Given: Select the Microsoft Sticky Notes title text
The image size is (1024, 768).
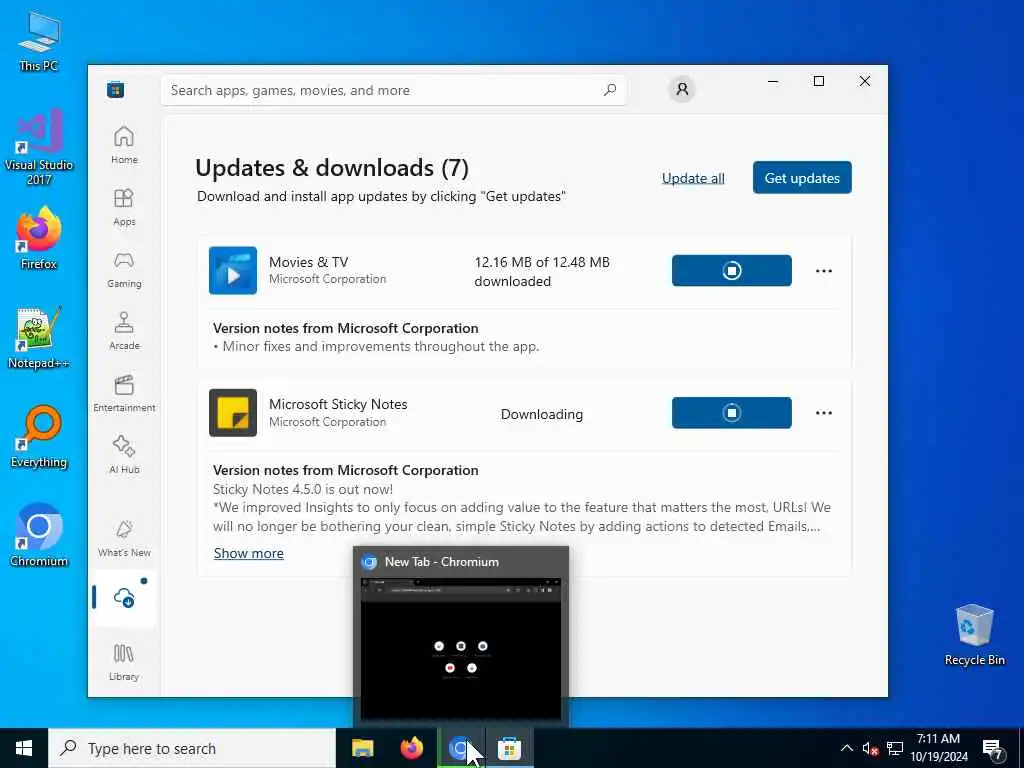Looking at the screenshot, I should point(338,404).
